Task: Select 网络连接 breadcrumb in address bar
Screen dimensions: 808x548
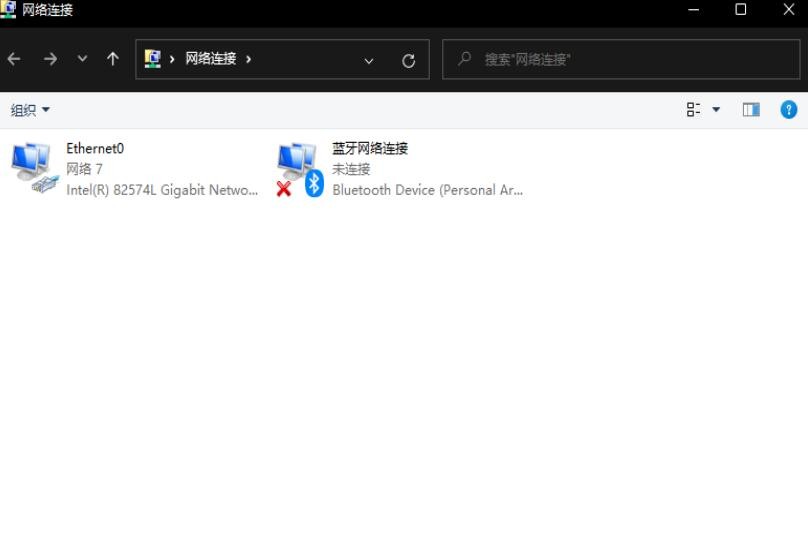Action: (211, 59)
